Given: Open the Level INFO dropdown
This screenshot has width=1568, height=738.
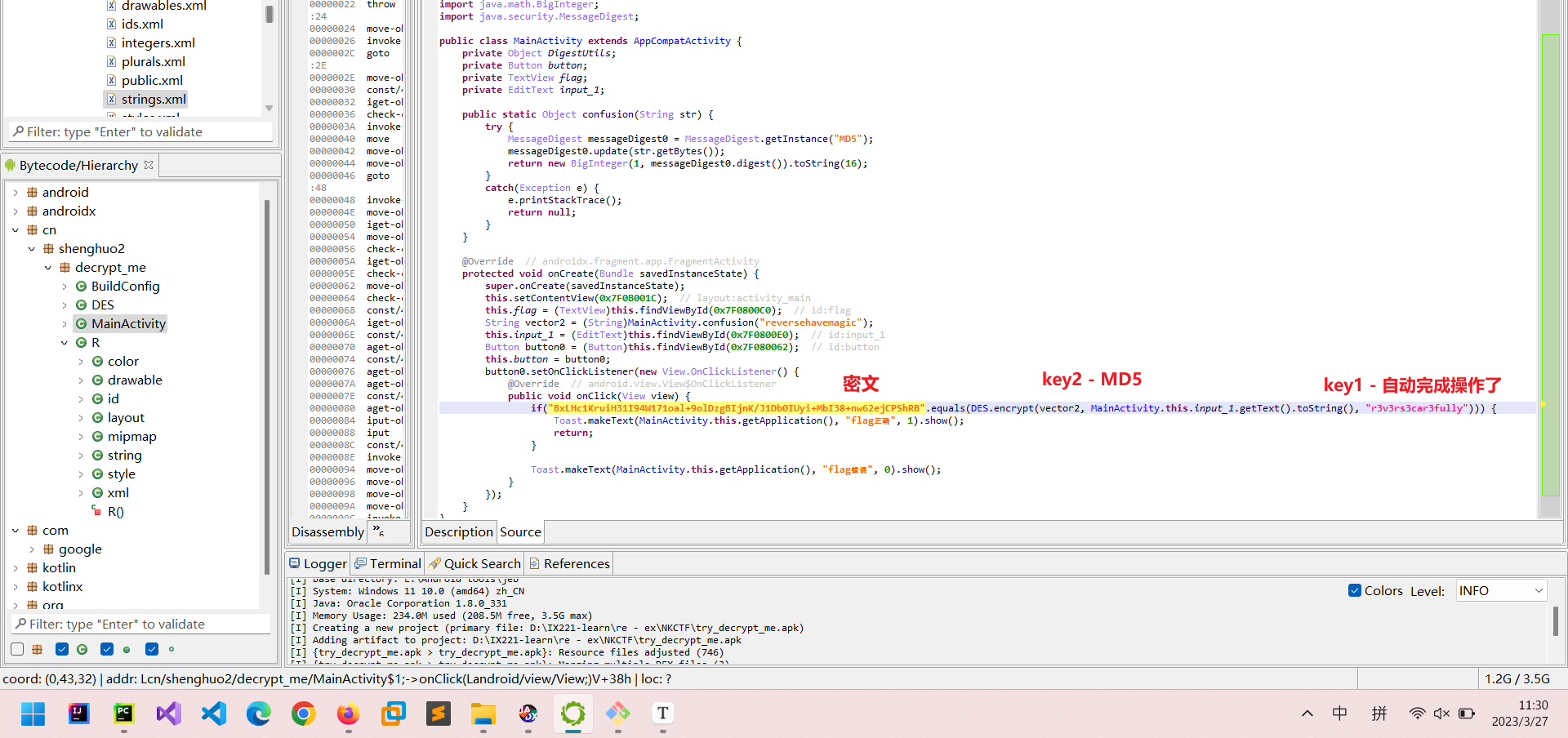Looking at the screenshot, I should pos(1501,590).
